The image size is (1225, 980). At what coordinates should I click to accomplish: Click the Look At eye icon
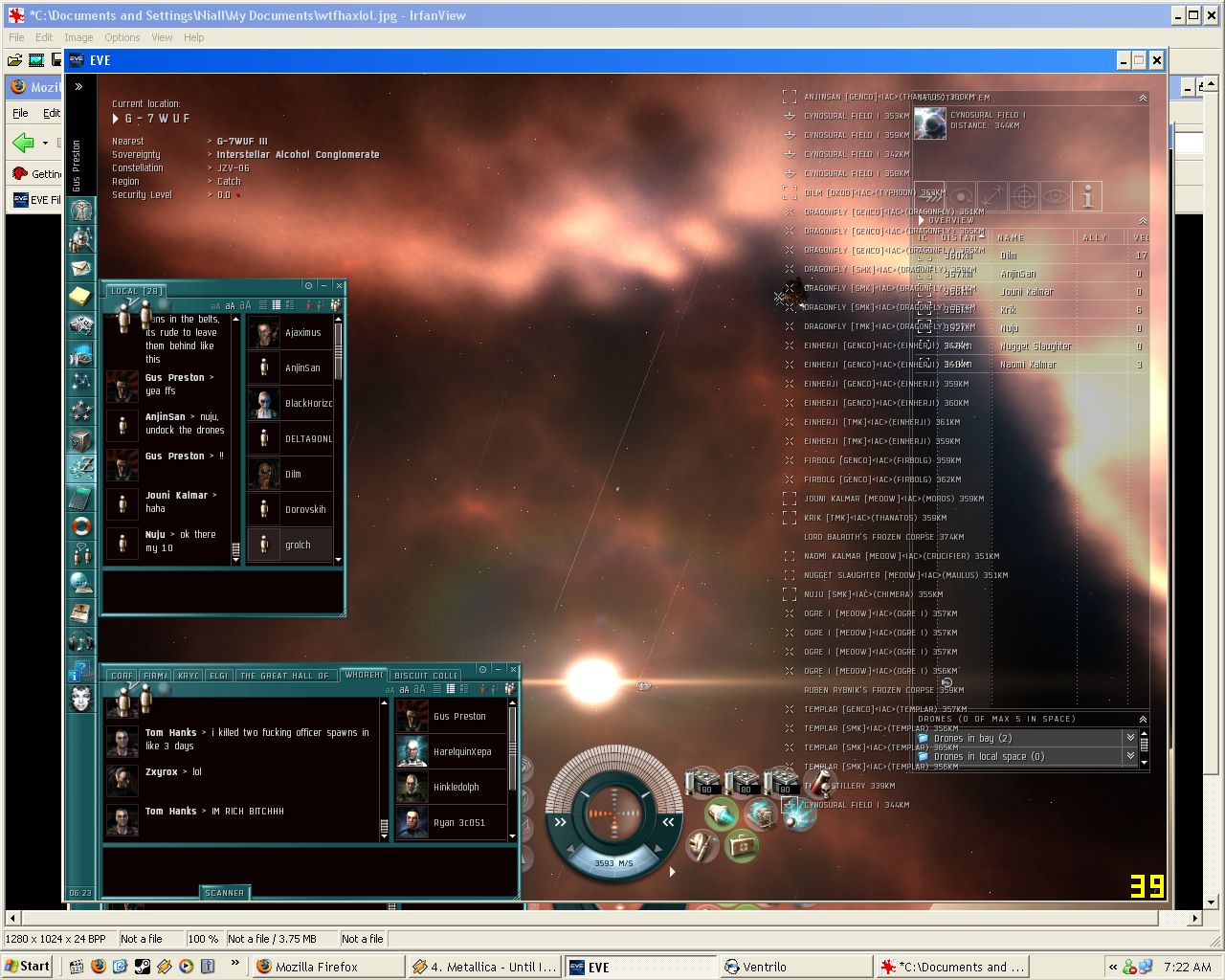click(1056, 196)
